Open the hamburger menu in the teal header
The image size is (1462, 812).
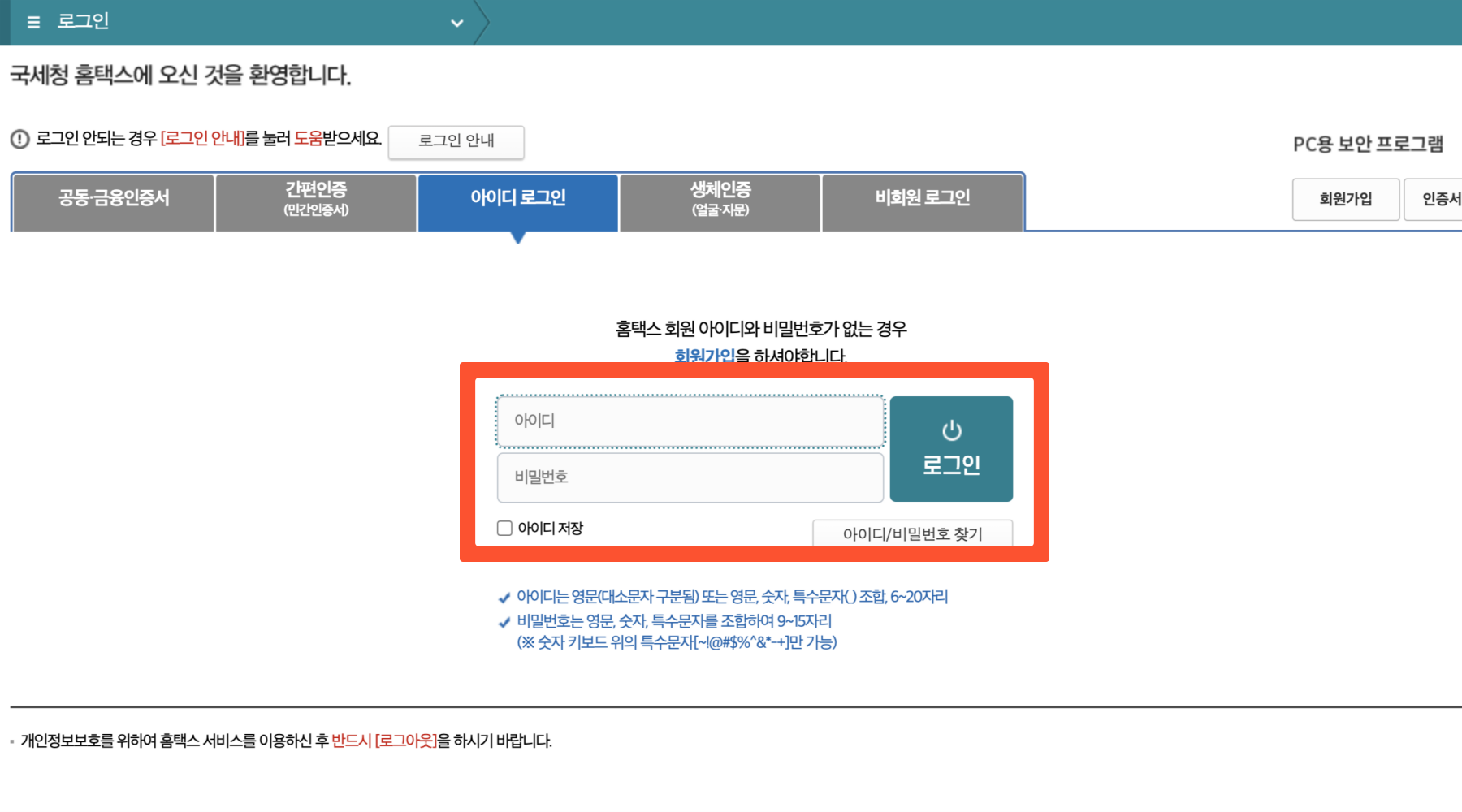point(32,22)
